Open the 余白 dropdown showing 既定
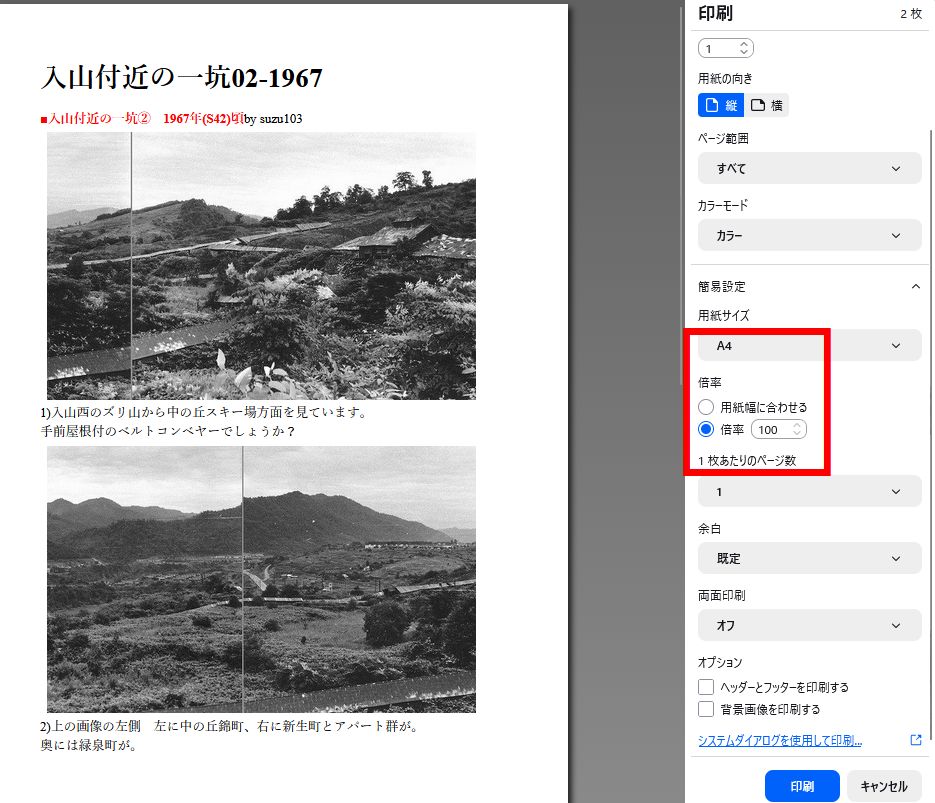 click(x=809, y=558)
